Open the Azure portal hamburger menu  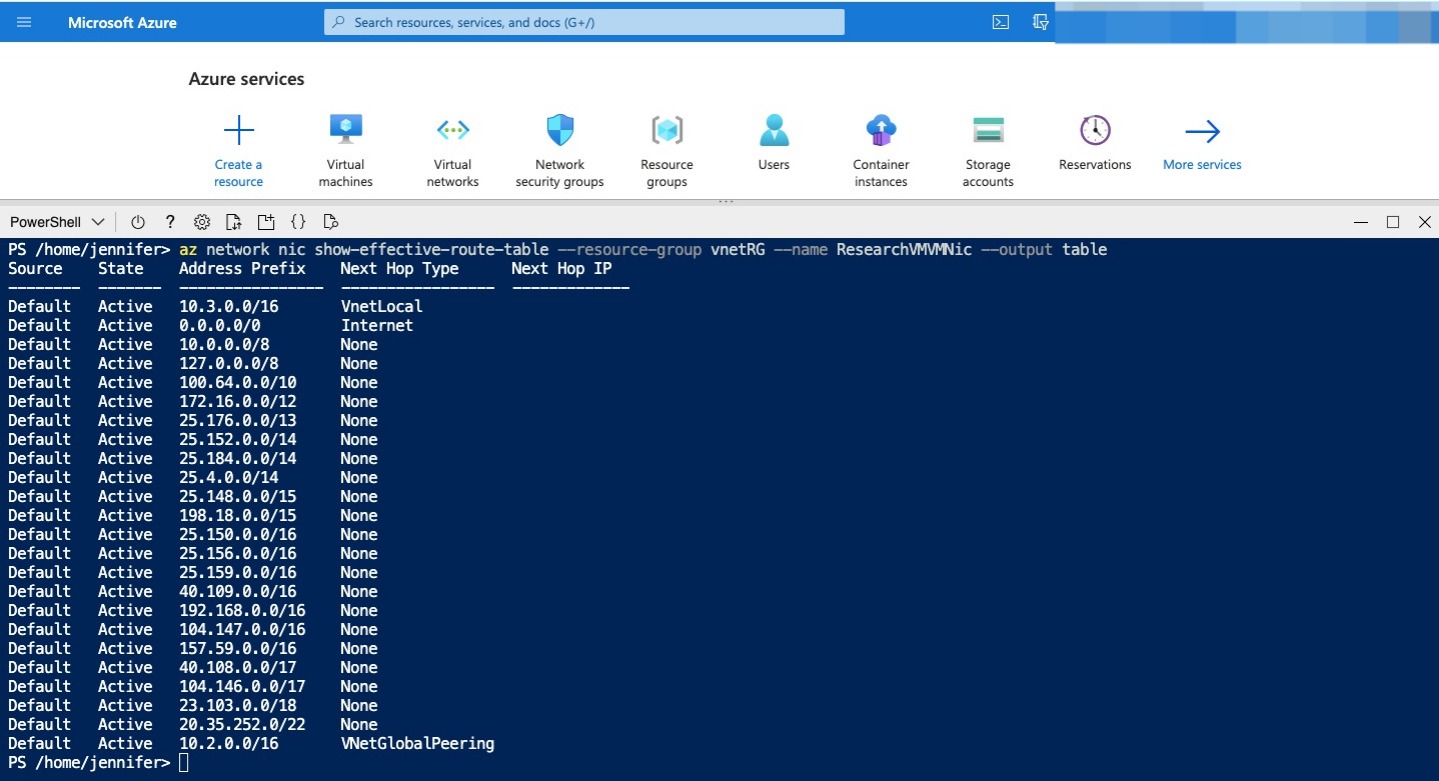(24, 22)
